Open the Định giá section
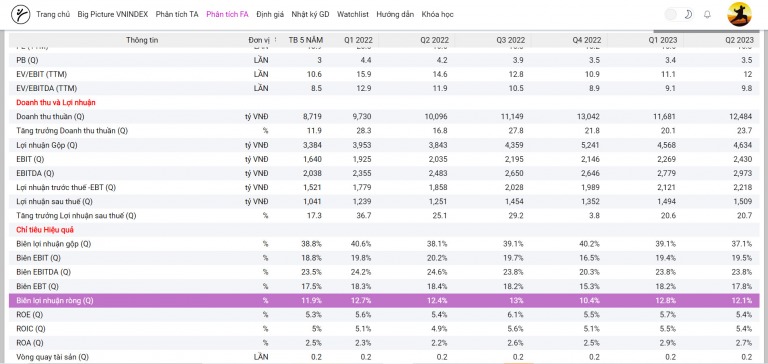Image resolution: width=768 pixels, height=364 pixels. (x=270, y=14)
